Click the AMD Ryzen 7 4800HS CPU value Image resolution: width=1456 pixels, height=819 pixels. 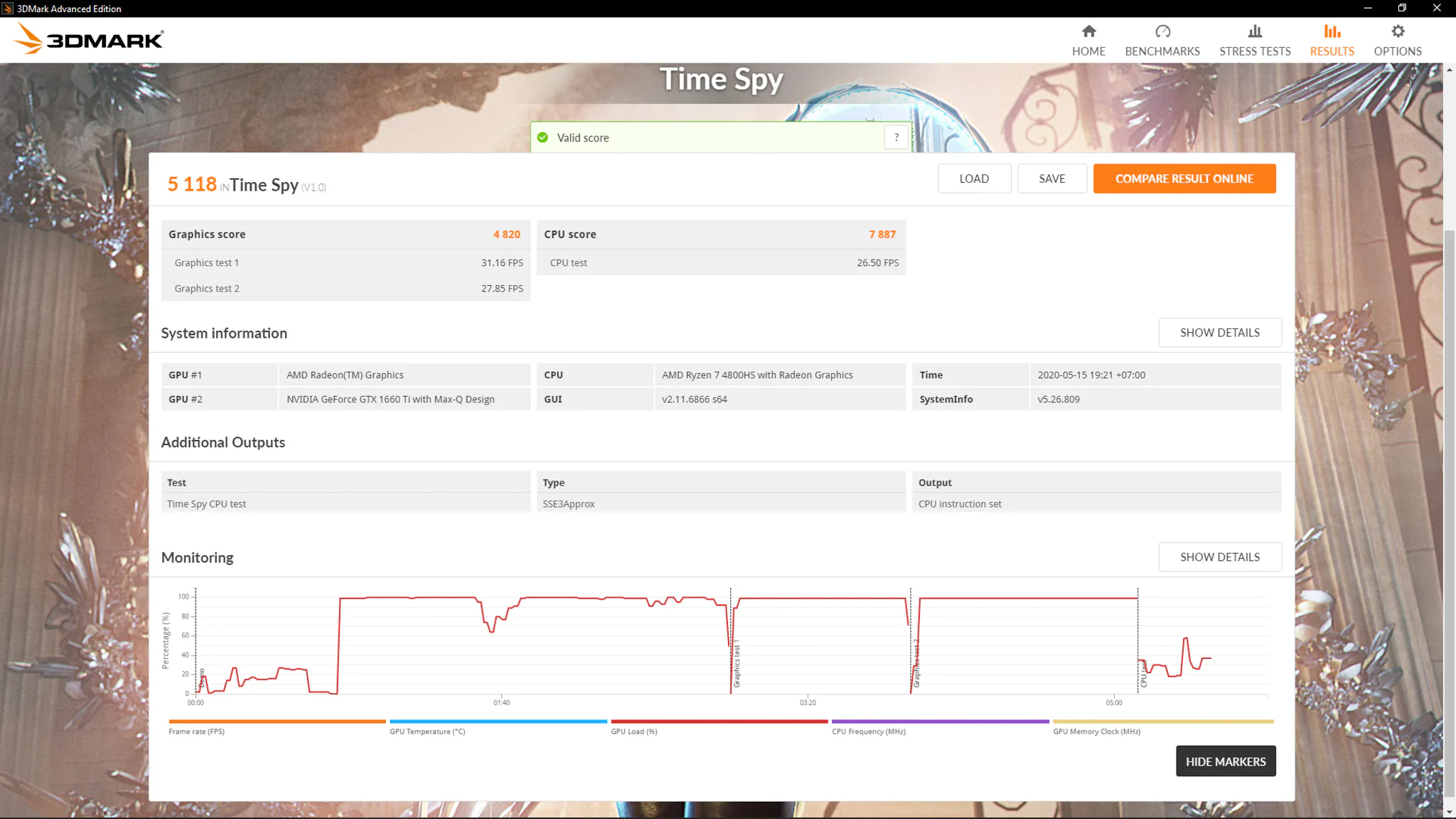pos(757,375)
